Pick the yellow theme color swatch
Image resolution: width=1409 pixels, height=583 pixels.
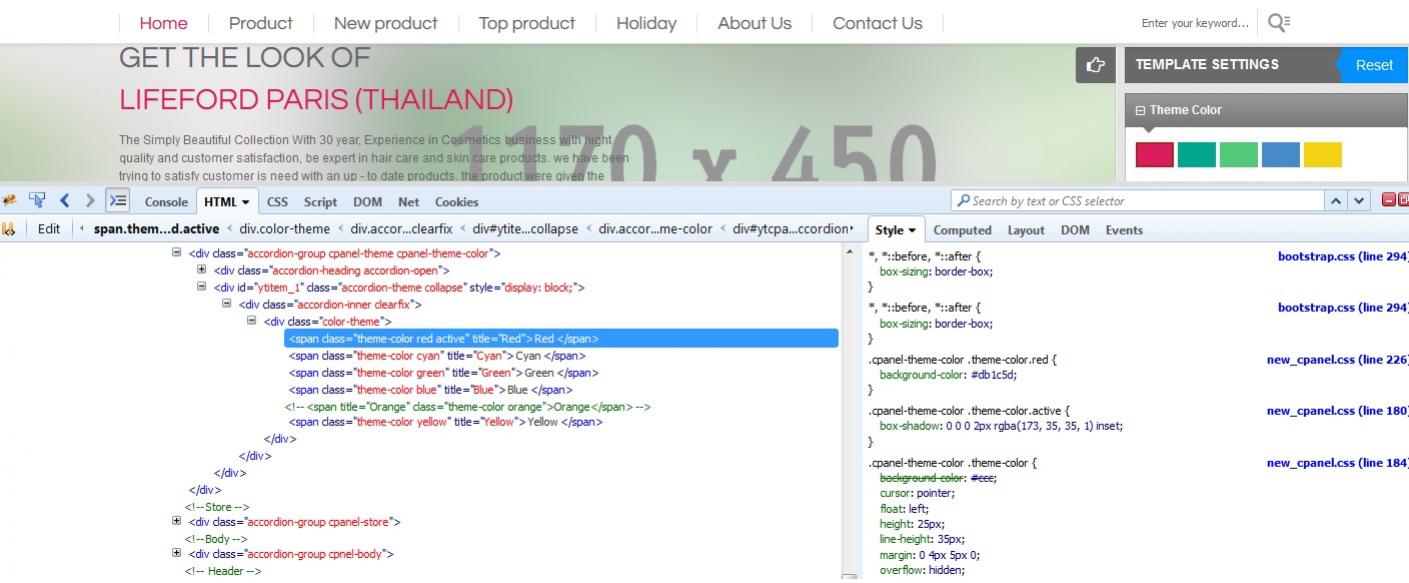(x=1323, y=155)
